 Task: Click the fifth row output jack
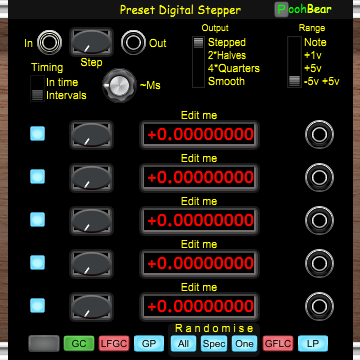319,307
